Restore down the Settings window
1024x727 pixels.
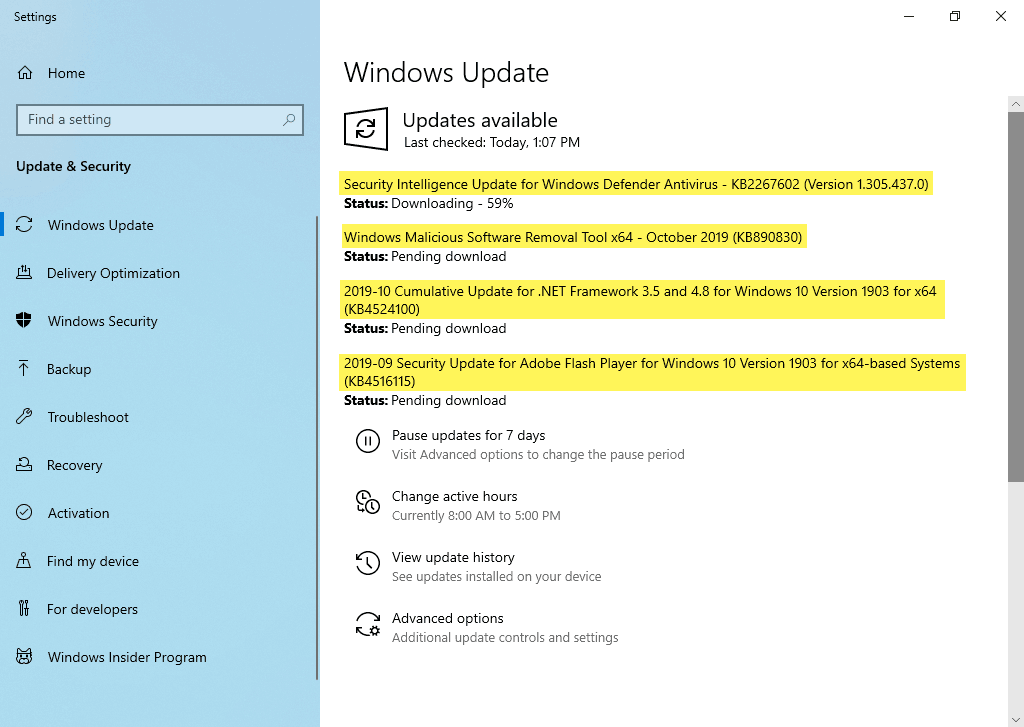click(x=955, y=16)
